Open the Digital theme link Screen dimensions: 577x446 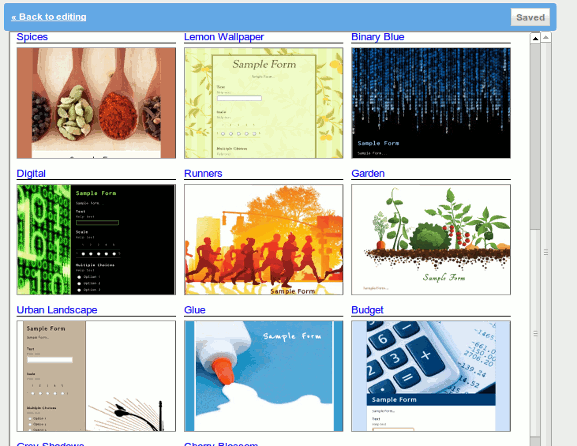tap(31, 173)
